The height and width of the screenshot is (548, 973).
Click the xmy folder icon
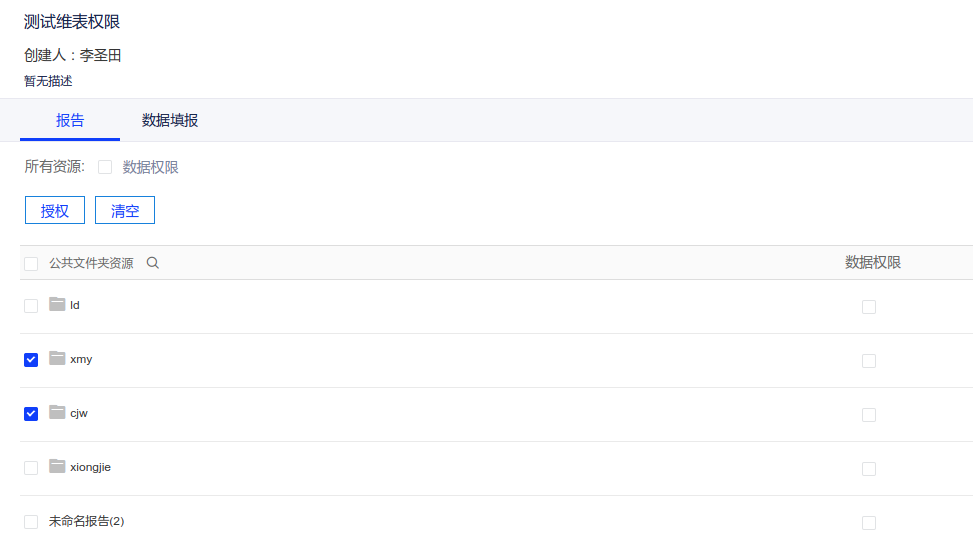click(x=57, y=358)
